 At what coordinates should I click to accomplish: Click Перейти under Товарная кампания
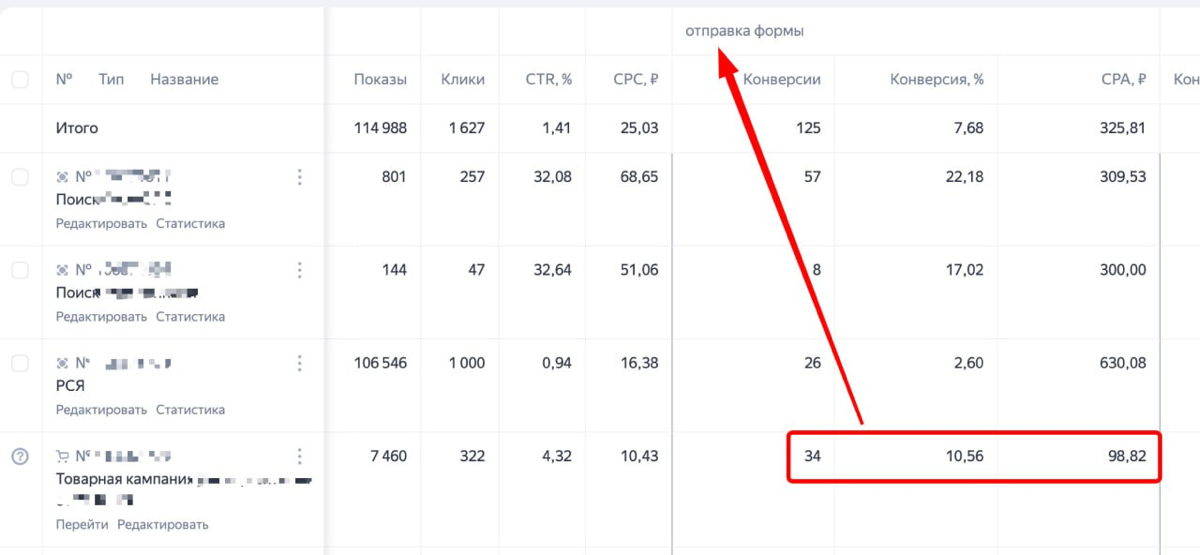[82, 525]
